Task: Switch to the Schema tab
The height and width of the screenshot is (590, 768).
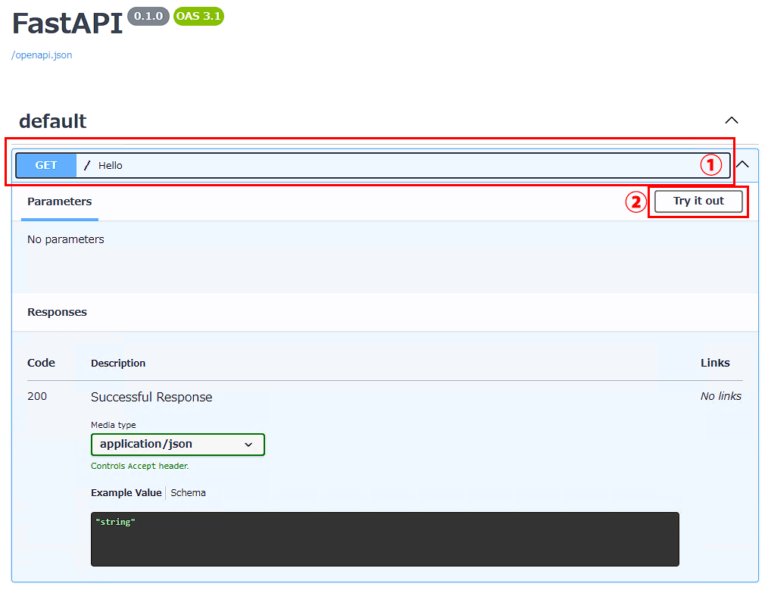Action: pyautogui.click(x=188, y=493)
